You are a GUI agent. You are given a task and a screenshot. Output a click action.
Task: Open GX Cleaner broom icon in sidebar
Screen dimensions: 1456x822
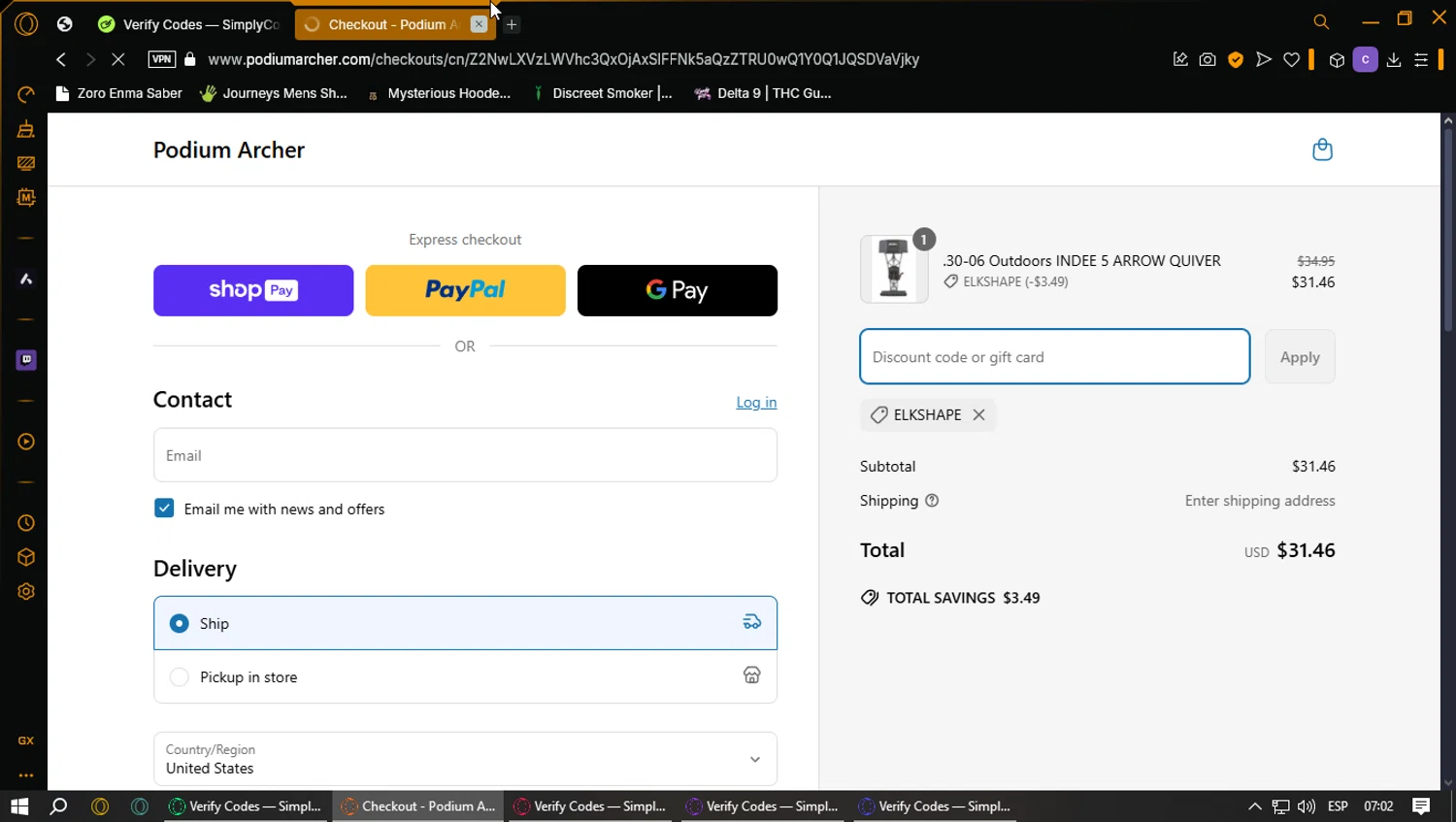[x=26, y=129]
